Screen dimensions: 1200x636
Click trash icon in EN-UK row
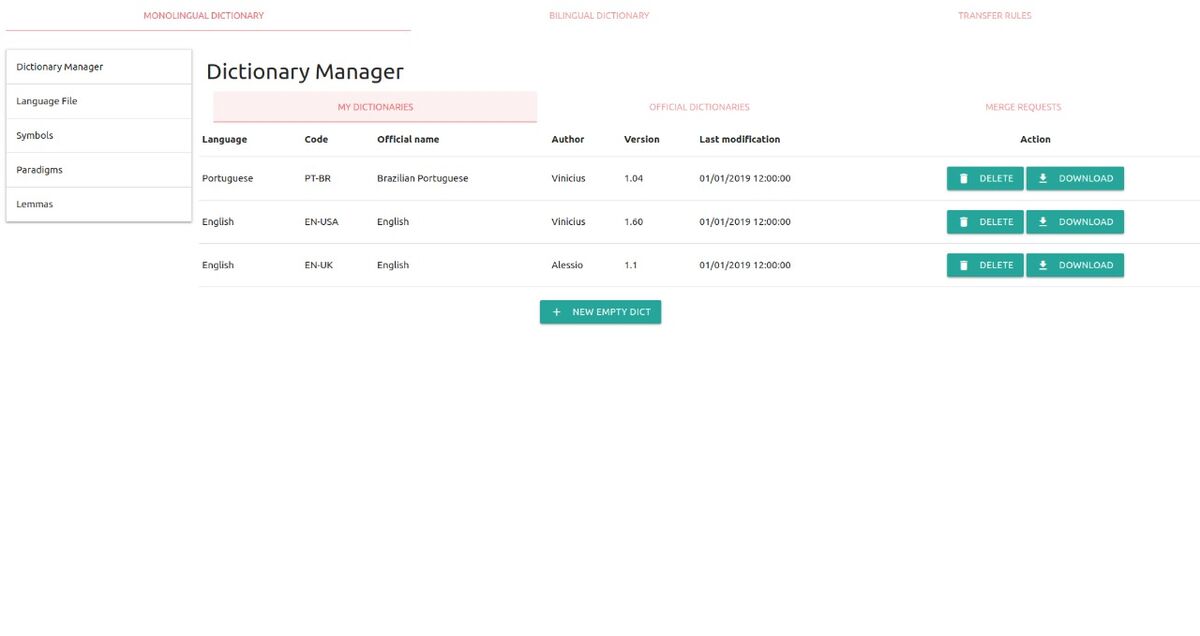click(x=964, y=265)
